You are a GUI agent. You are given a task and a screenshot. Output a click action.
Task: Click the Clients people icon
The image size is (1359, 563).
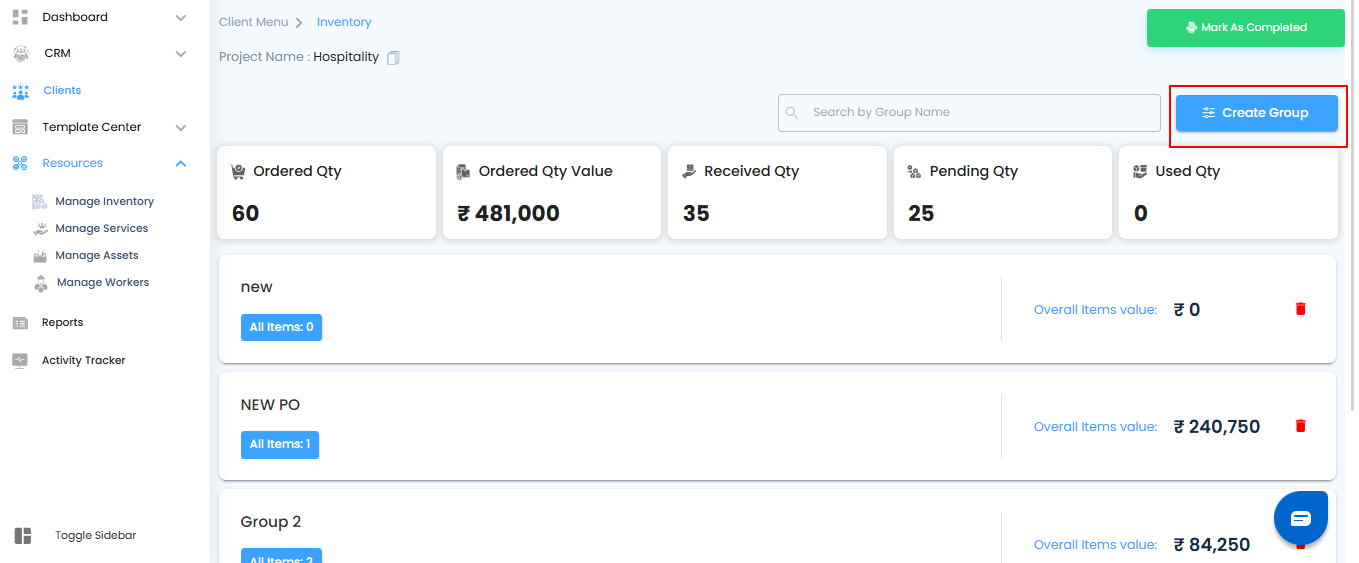[20, 91]
